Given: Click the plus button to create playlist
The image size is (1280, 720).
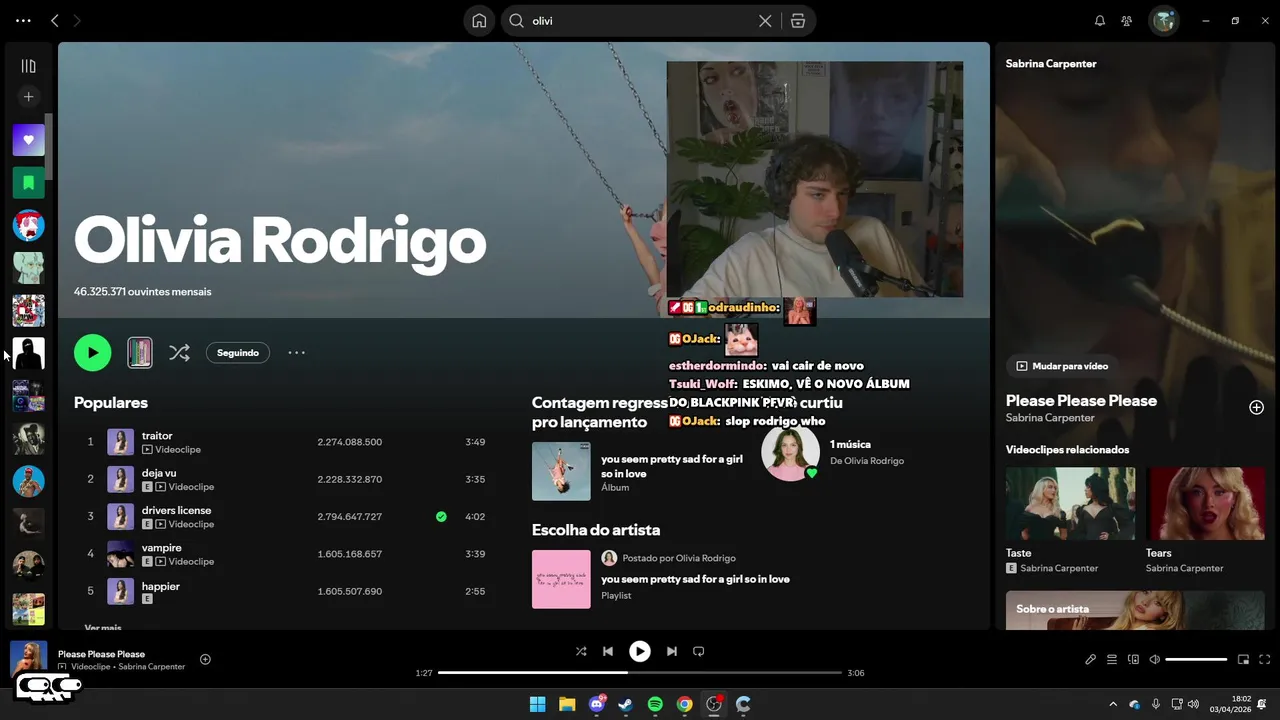Looking at the screenshot, I should [x=28, y=97].
